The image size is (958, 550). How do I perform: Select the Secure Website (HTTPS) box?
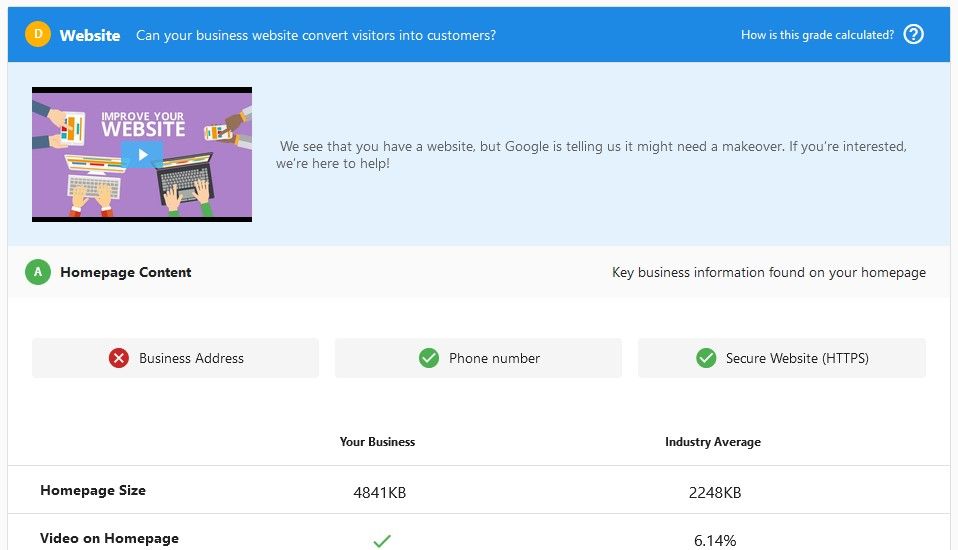click(x=782, y=358)
